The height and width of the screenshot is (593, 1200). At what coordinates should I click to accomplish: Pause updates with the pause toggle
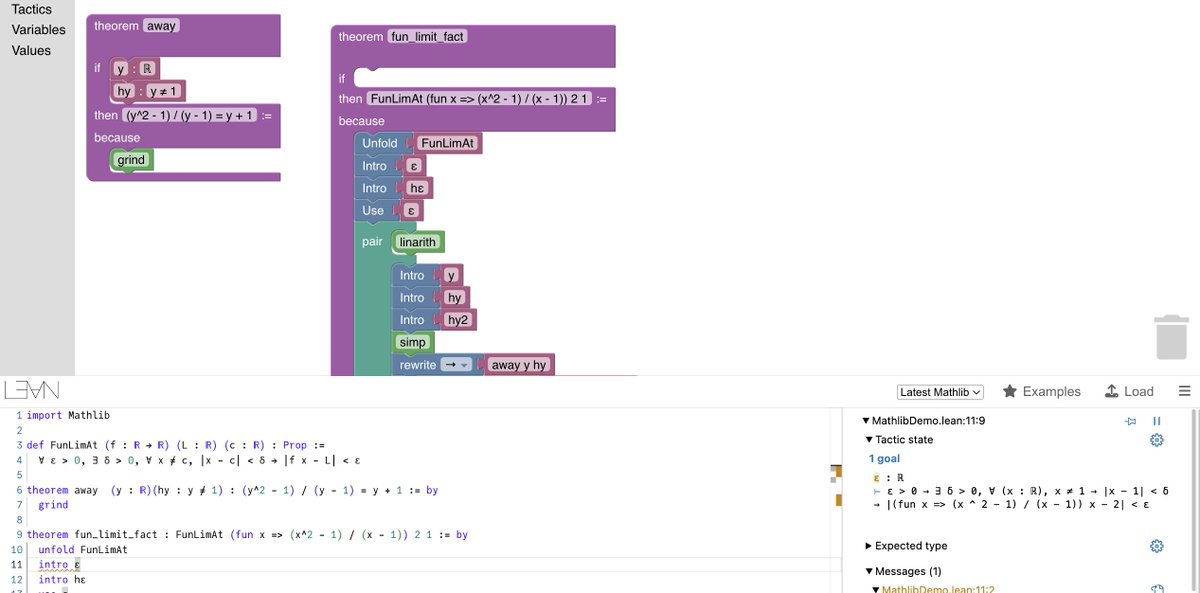(1155, 420)
